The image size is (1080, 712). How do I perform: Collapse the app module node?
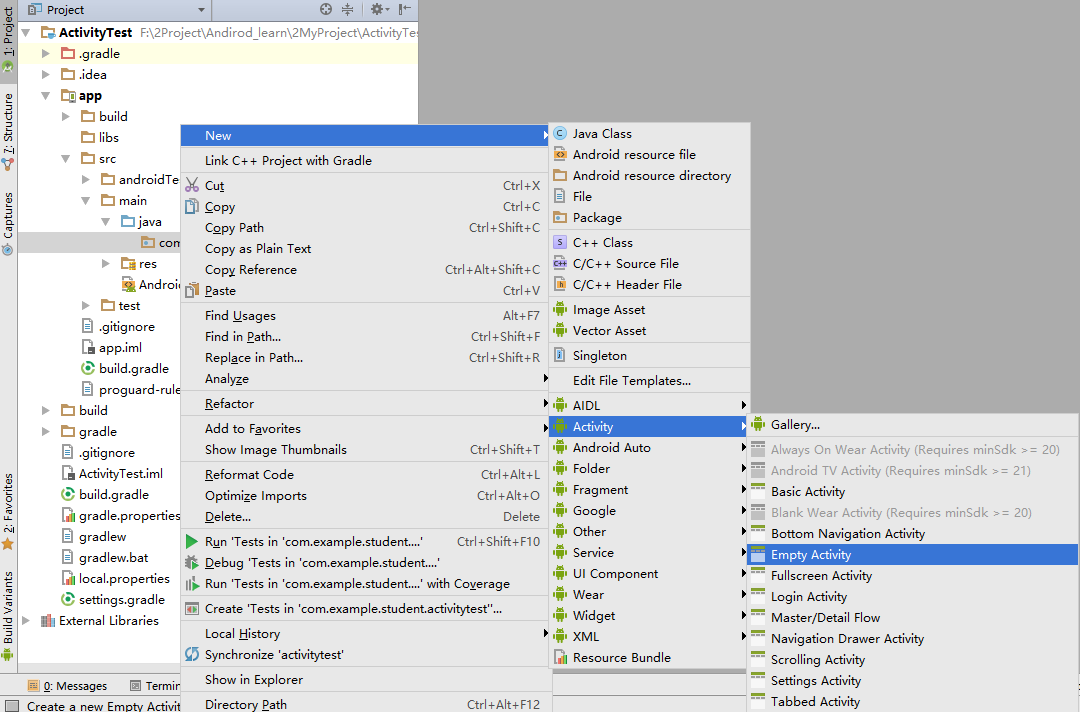46,96
